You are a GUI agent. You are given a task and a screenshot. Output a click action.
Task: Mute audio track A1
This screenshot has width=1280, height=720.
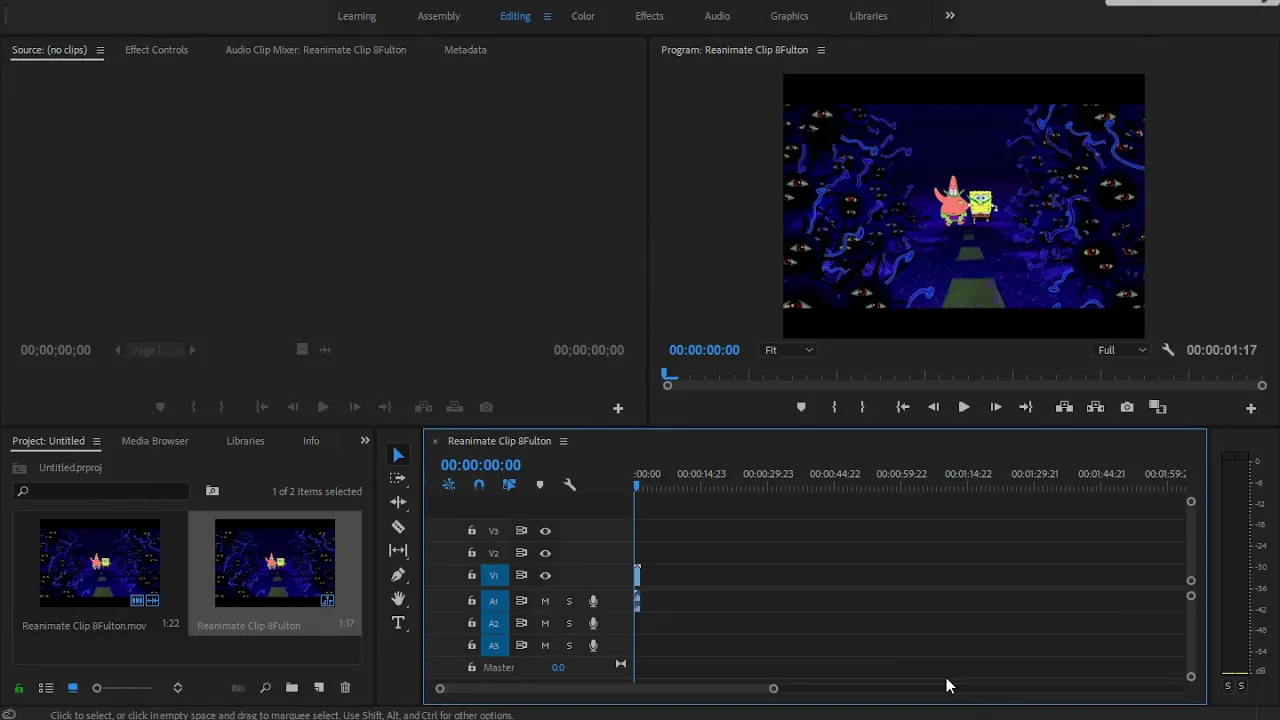pyautogui.click(x=545, y=601)
